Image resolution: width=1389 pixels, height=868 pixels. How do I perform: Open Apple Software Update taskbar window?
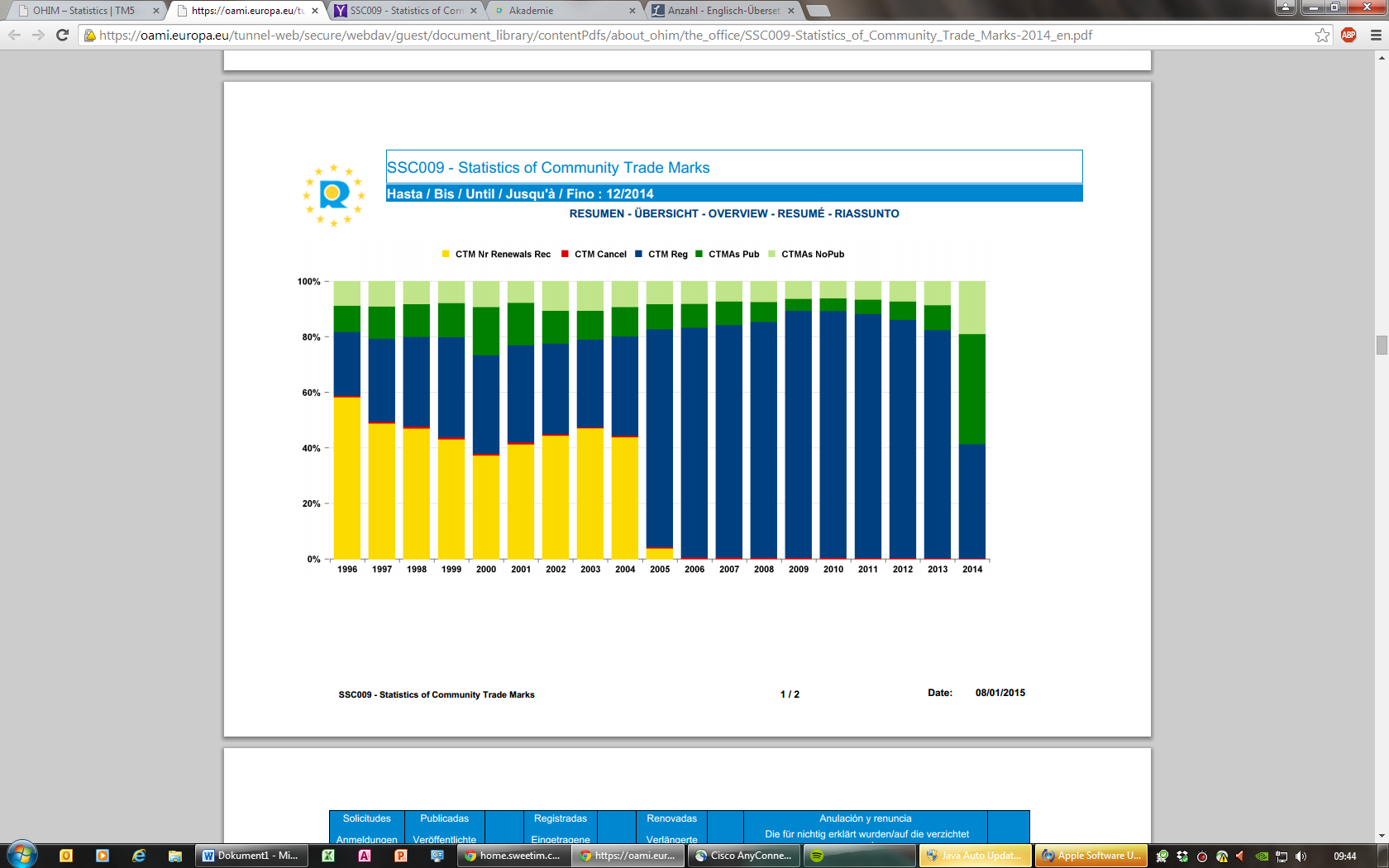pos(1091,856)
